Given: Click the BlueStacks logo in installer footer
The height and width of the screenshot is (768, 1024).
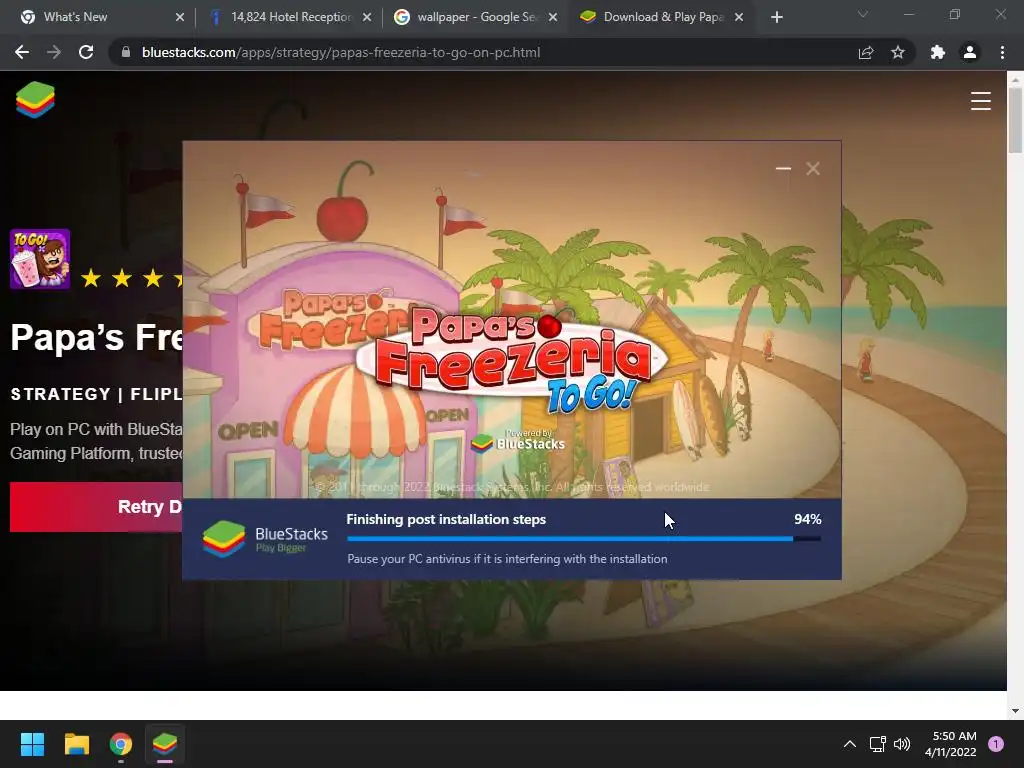Looking at the screenshot, I should (224, 539).
